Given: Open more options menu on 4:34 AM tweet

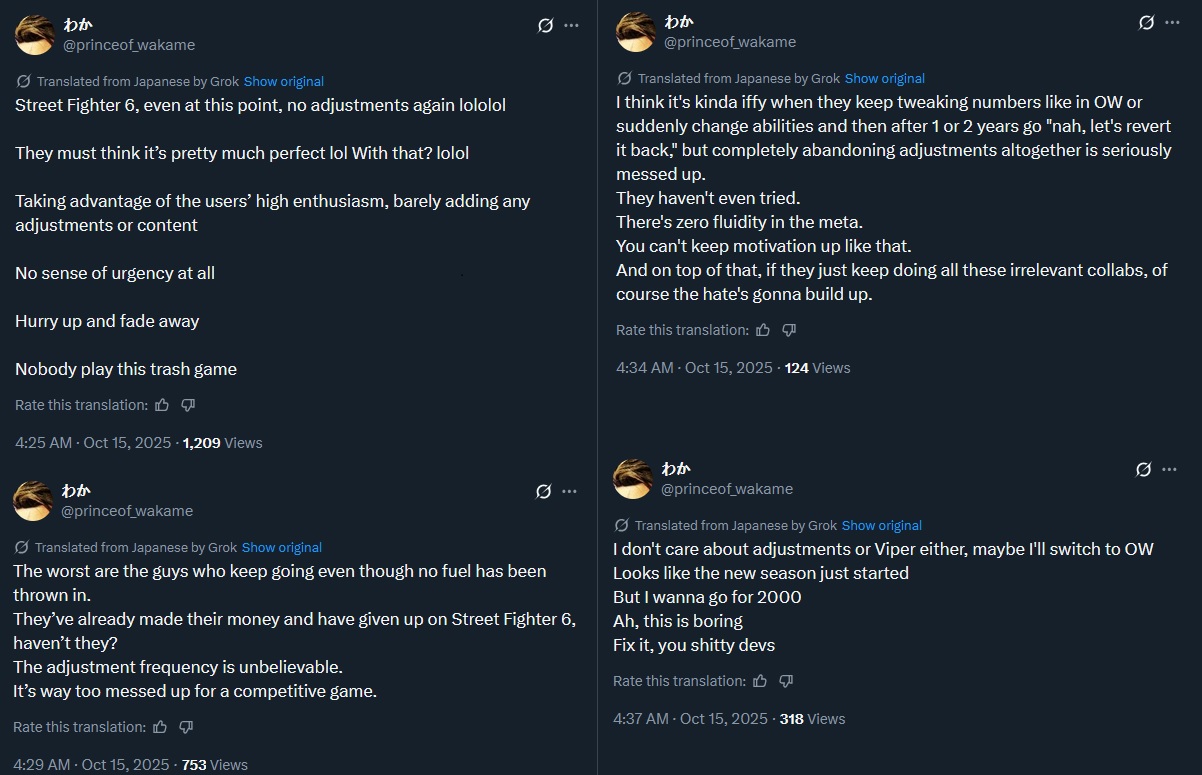Looking at the screenshot, I should point(1173,22).
